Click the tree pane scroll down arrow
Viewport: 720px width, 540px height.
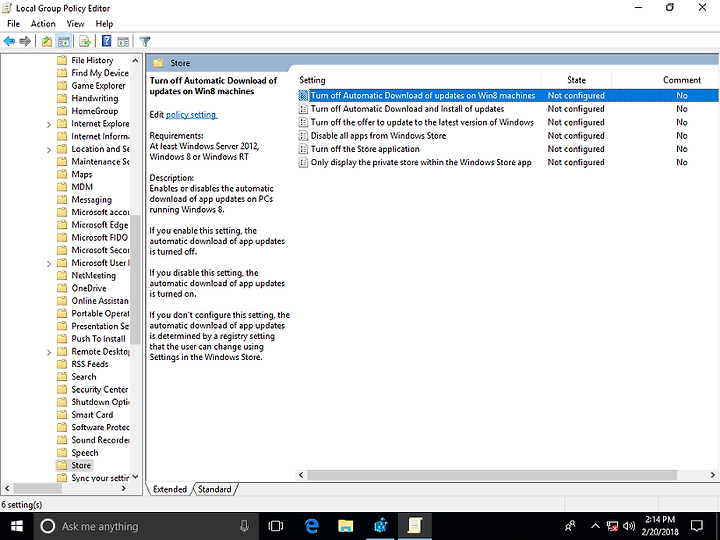pos(135,477)
